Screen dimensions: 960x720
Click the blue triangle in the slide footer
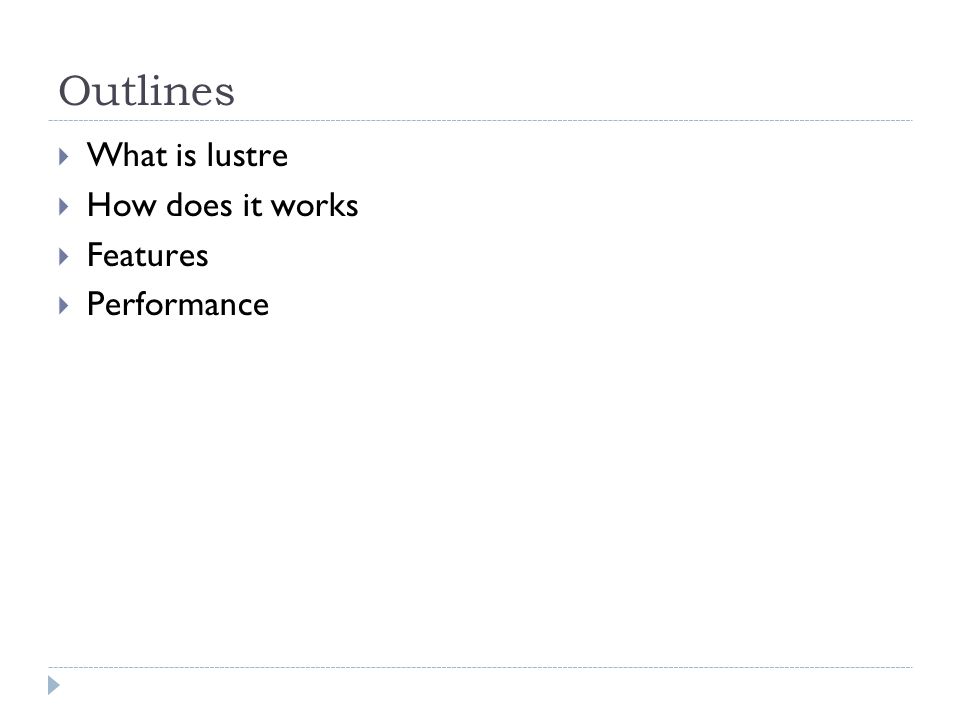pos(54,685)
